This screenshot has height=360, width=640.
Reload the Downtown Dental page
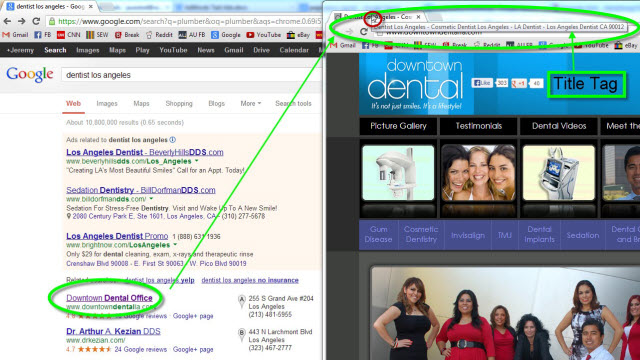coord(364,31)
